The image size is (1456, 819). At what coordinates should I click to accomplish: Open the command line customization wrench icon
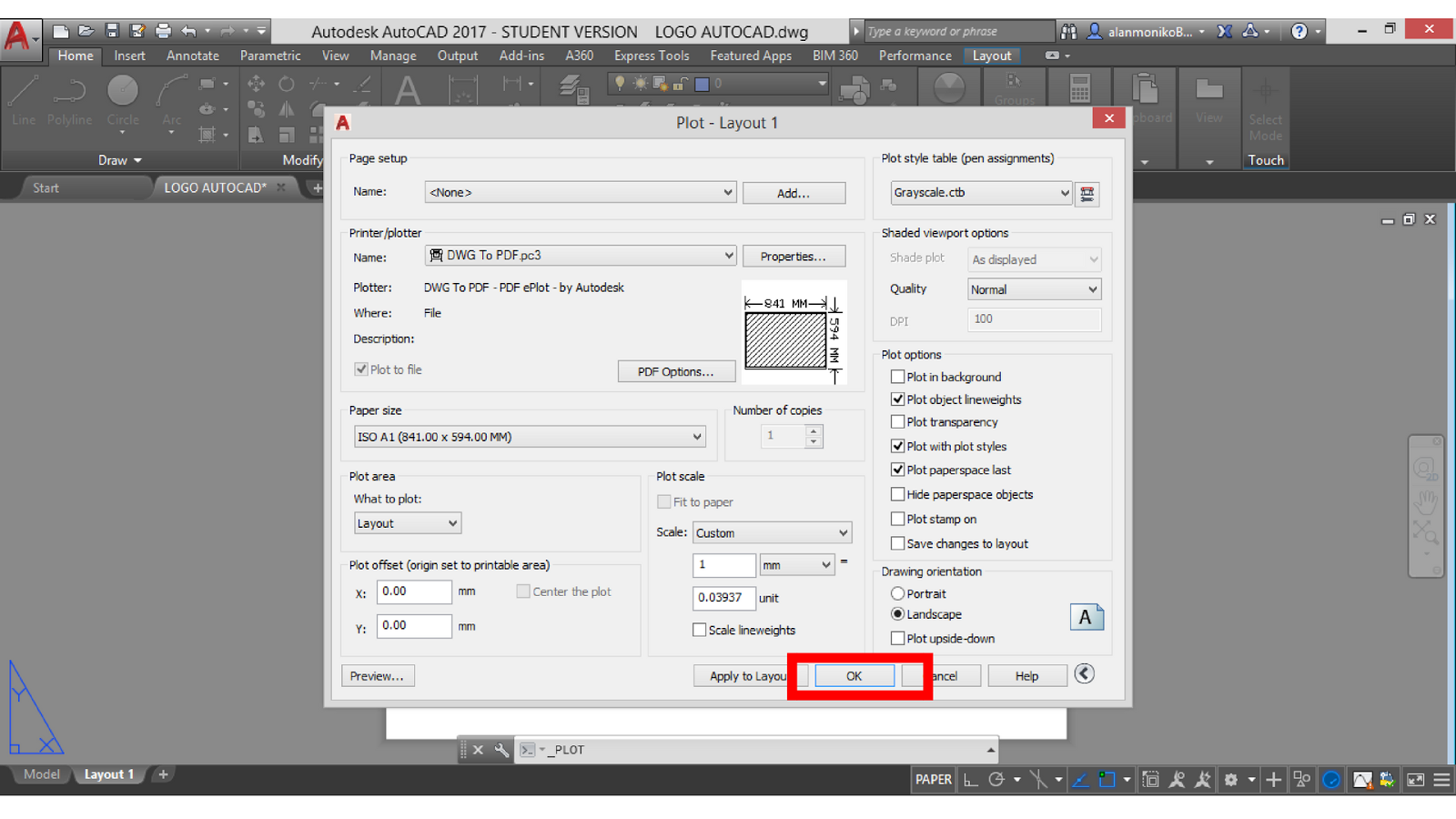(501, 750)
